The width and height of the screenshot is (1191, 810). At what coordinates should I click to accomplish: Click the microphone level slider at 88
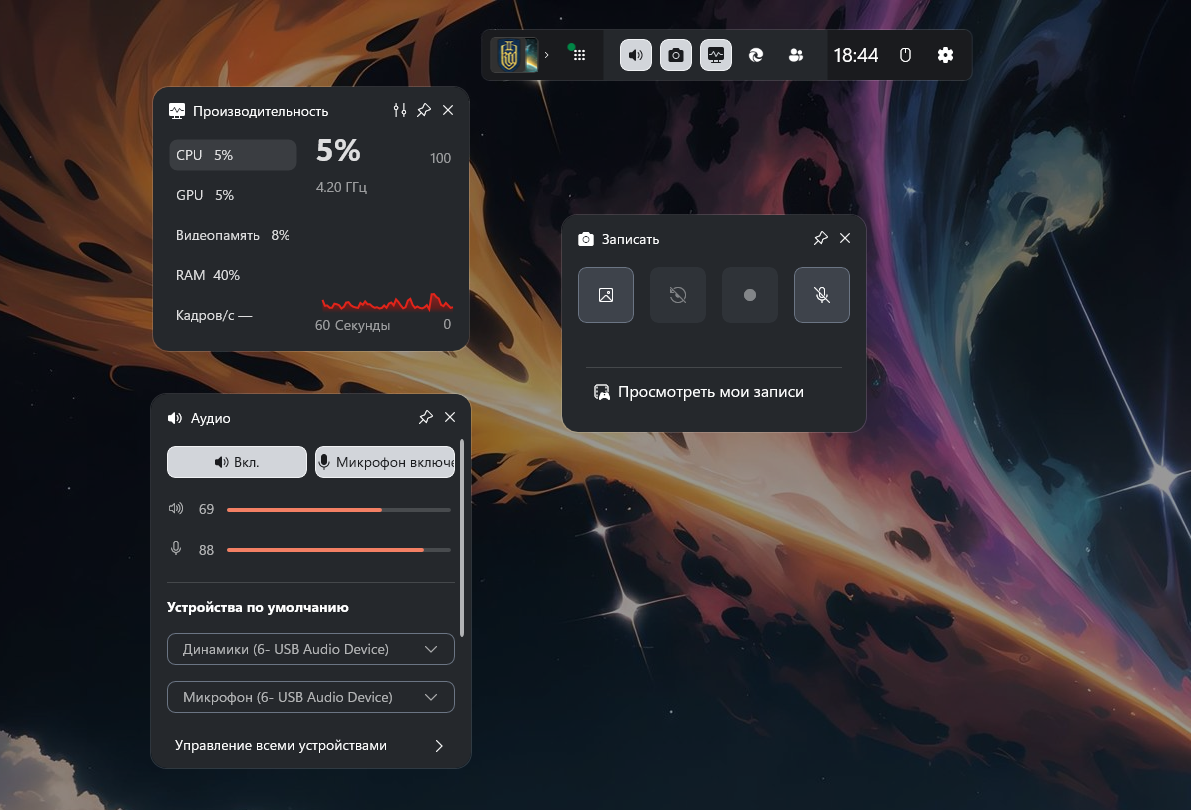339,549
